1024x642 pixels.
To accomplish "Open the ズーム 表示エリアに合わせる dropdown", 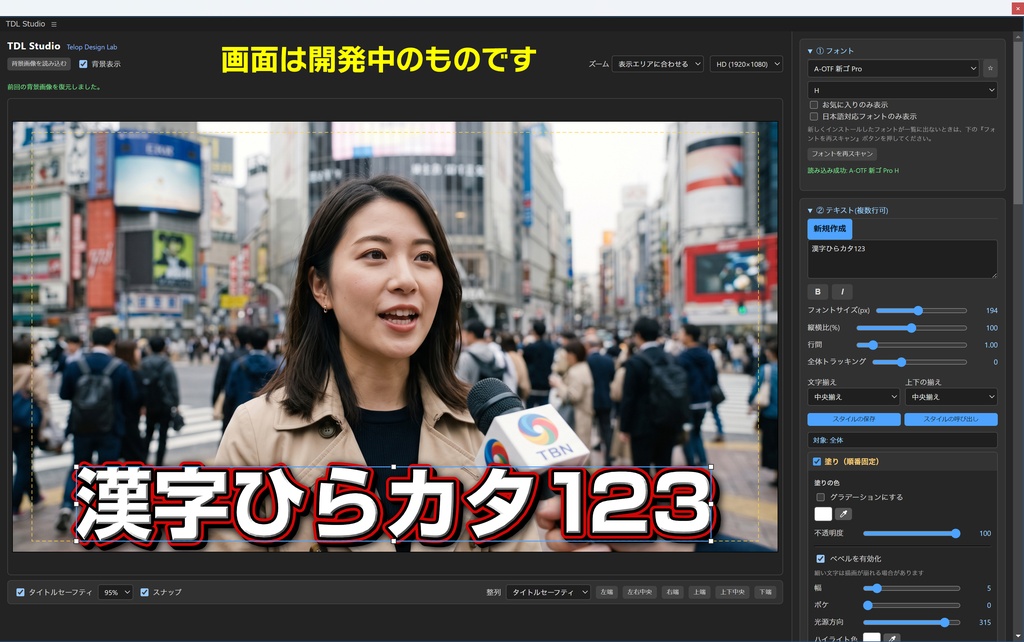I will (x=658, y=64).
